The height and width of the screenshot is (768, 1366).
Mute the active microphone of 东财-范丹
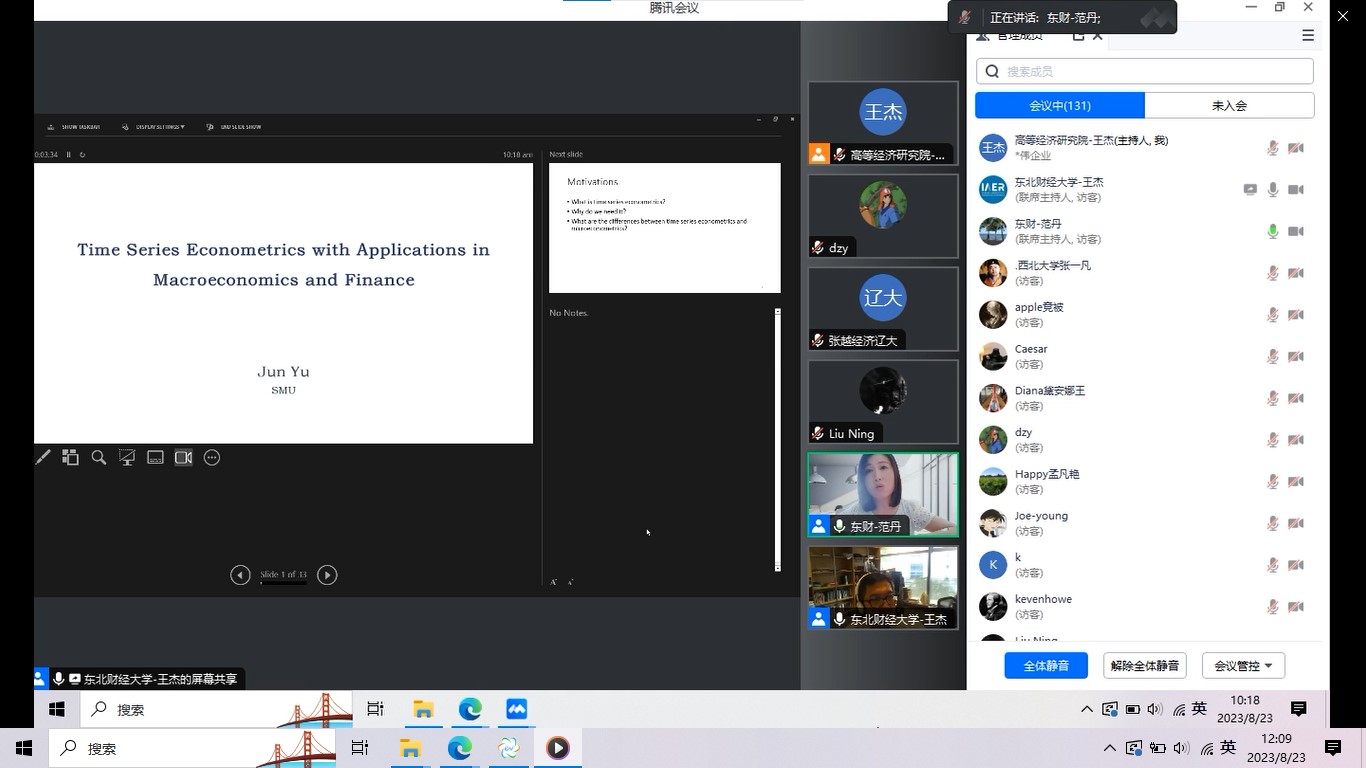tap(1273, 231)
